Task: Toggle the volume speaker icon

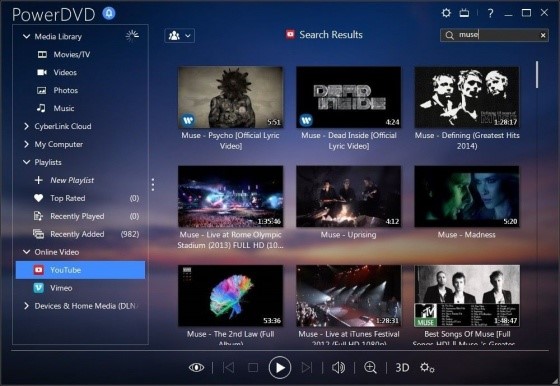Action: 338,367
